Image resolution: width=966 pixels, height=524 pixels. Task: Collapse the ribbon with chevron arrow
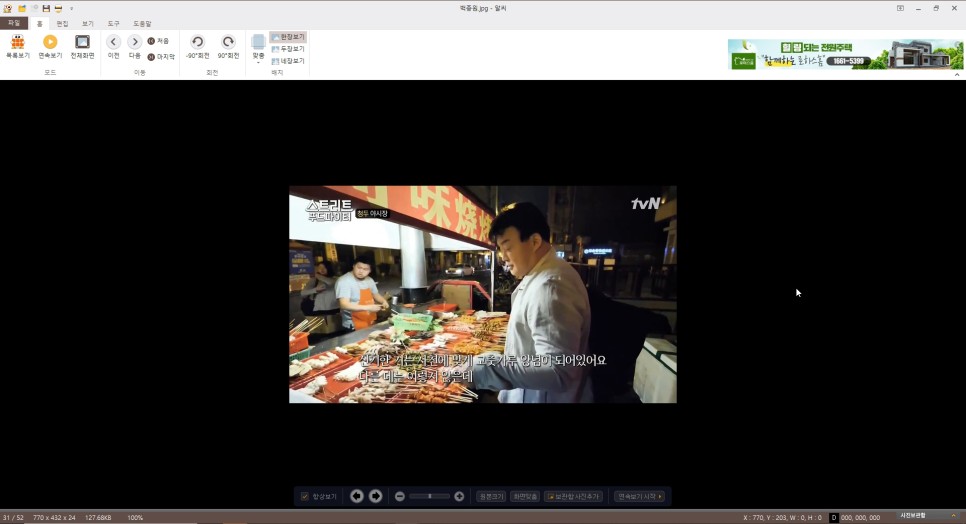pyautogui.click(x=957, y=75)
